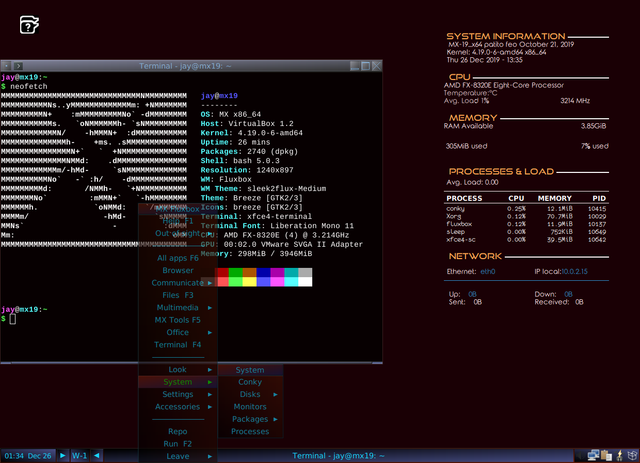Open the help desktop icon
The height and width of the screenshot is (463, 640).
(29, 25)
